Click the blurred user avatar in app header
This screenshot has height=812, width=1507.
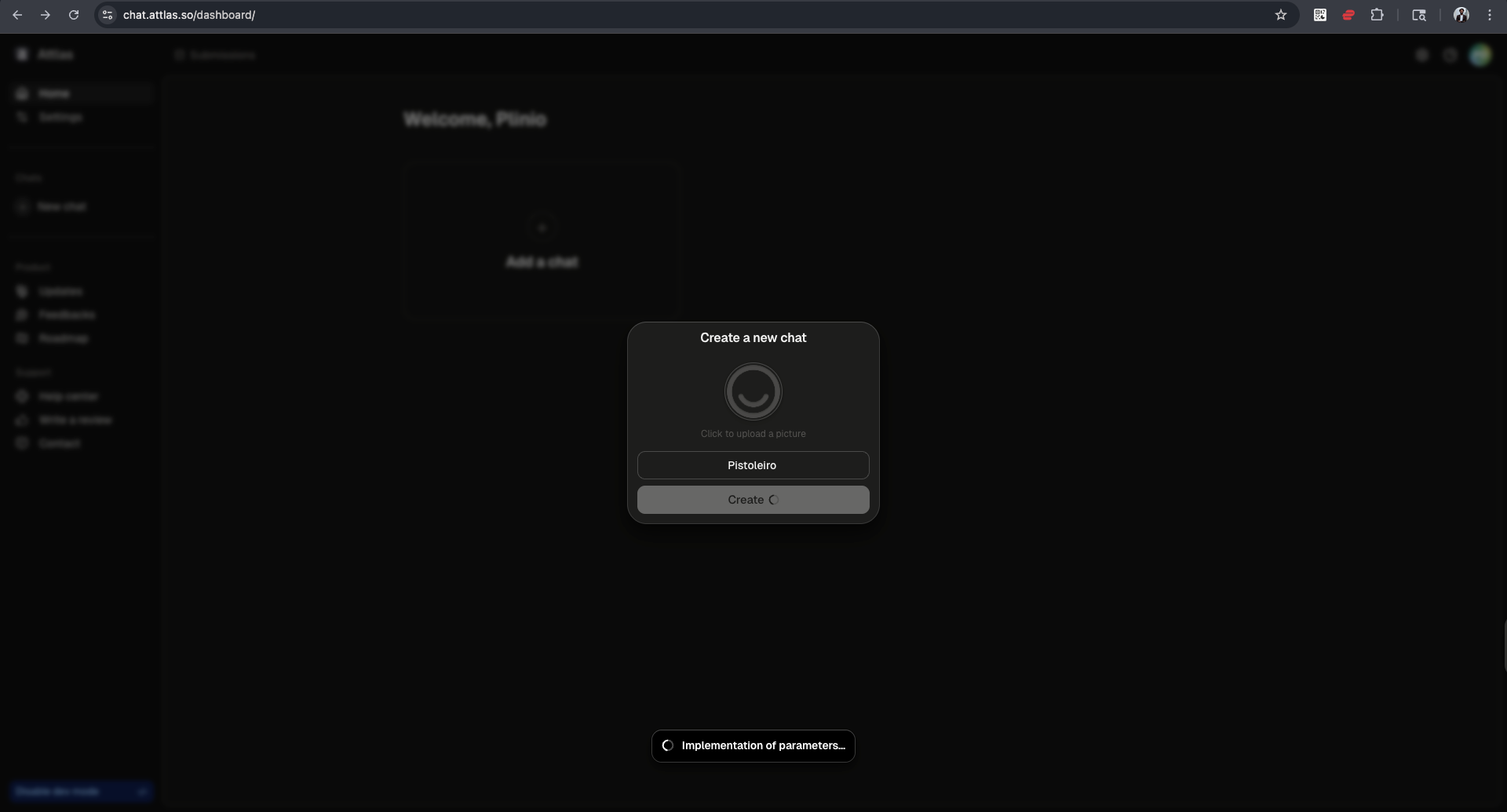pyautogui.click(x=1480, y=55)
